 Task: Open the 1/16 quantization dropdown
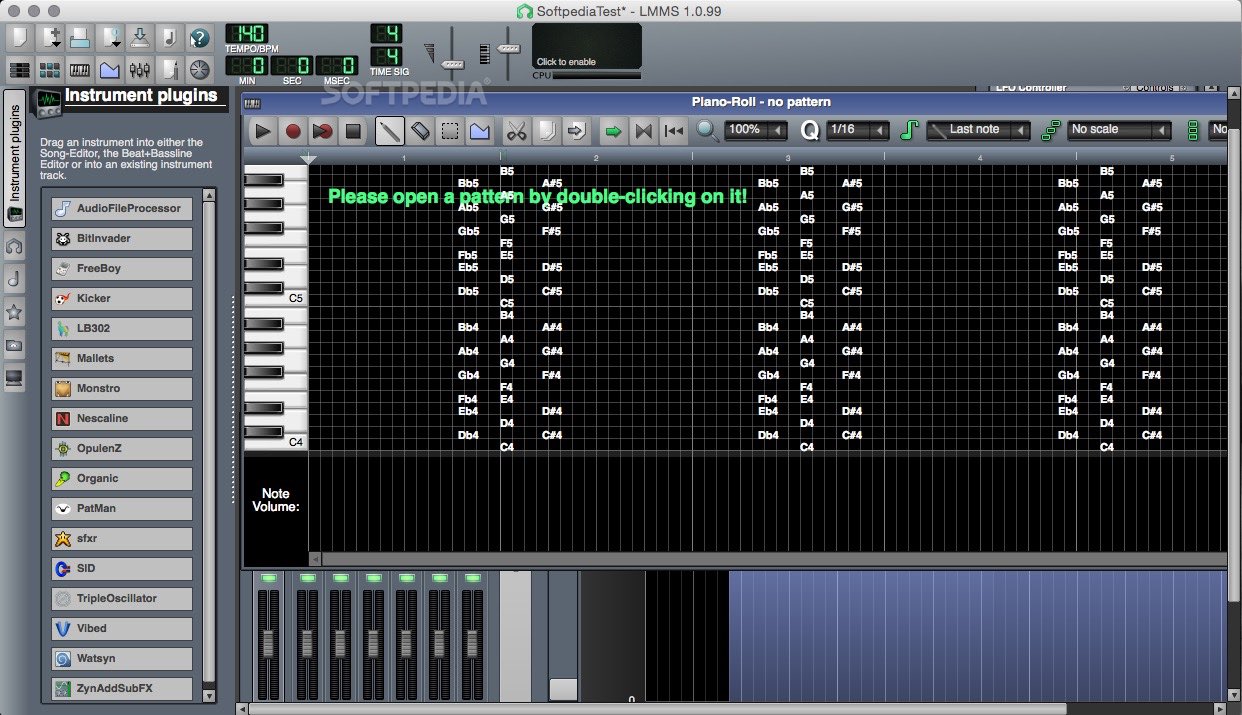(859, 130)
